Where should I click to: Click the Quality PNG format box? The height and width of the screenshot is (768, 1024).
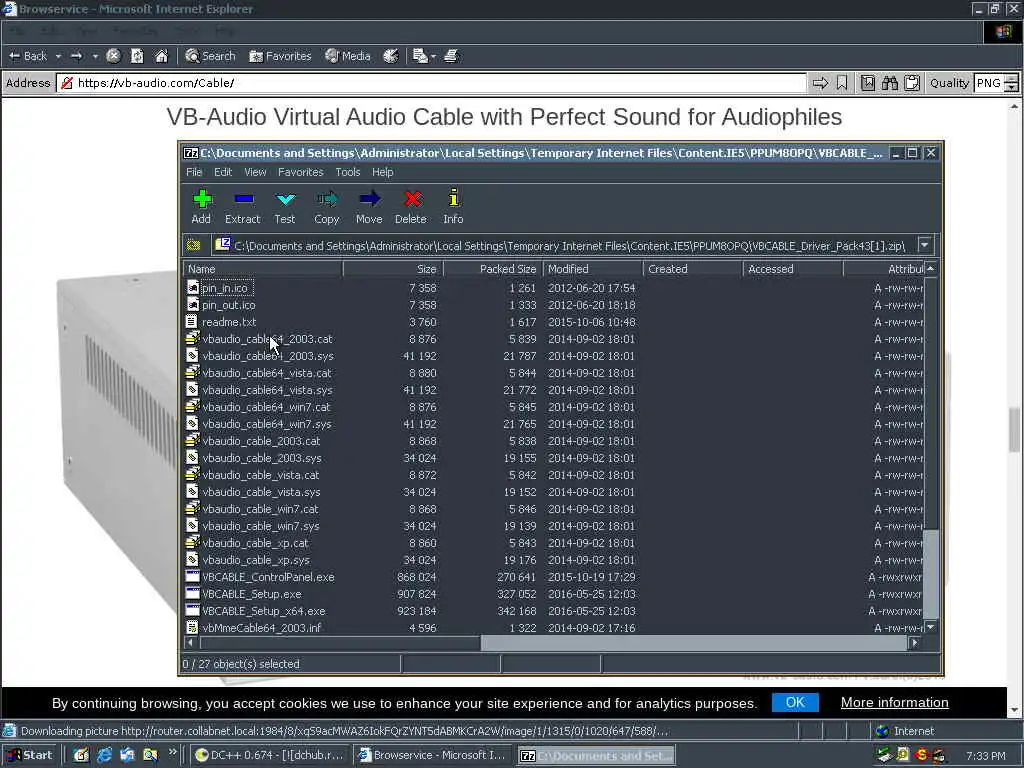[x=988, y=83]
